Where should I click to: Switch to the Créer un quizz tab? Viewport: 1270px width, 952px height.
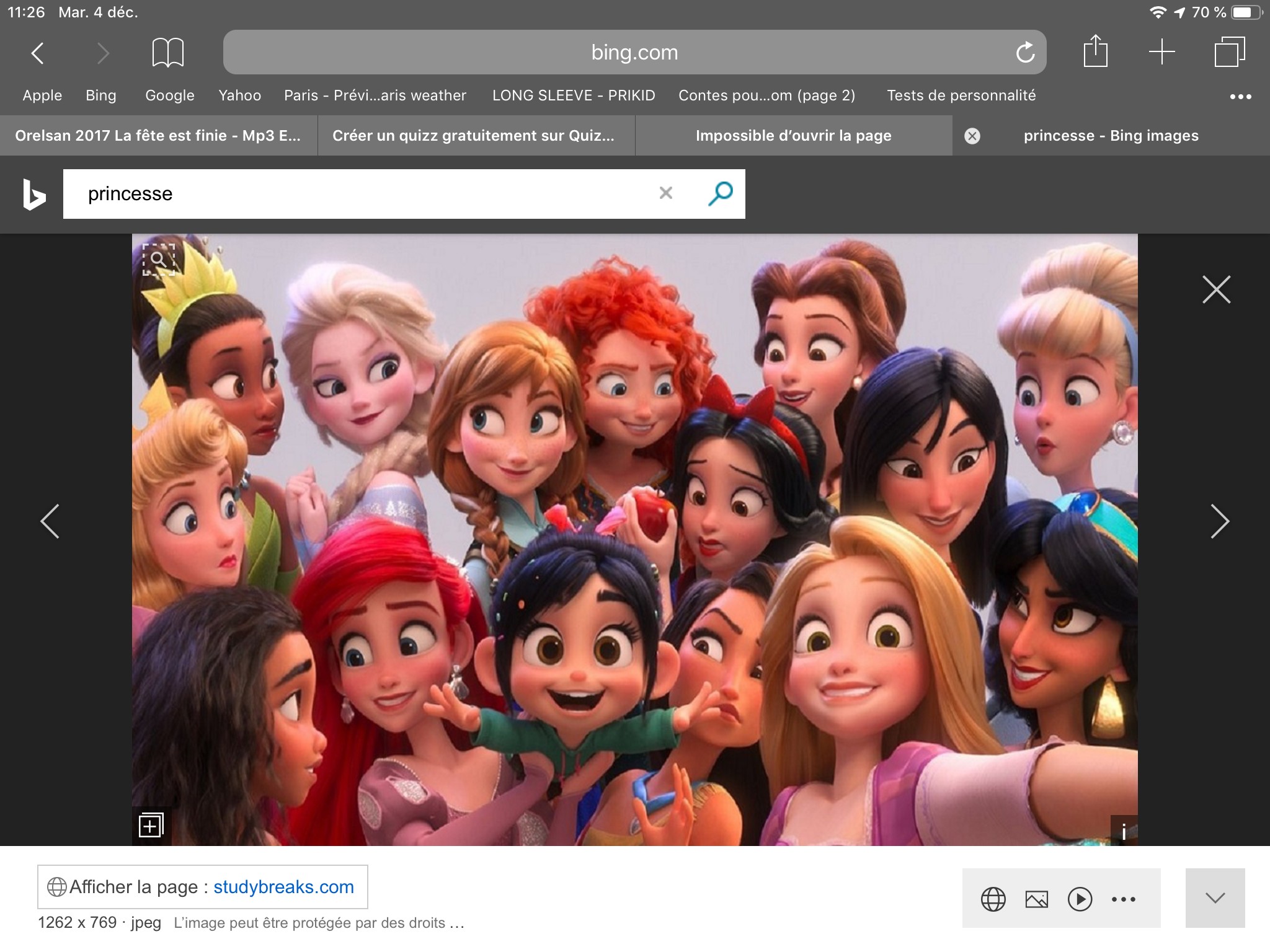[476, 136]
